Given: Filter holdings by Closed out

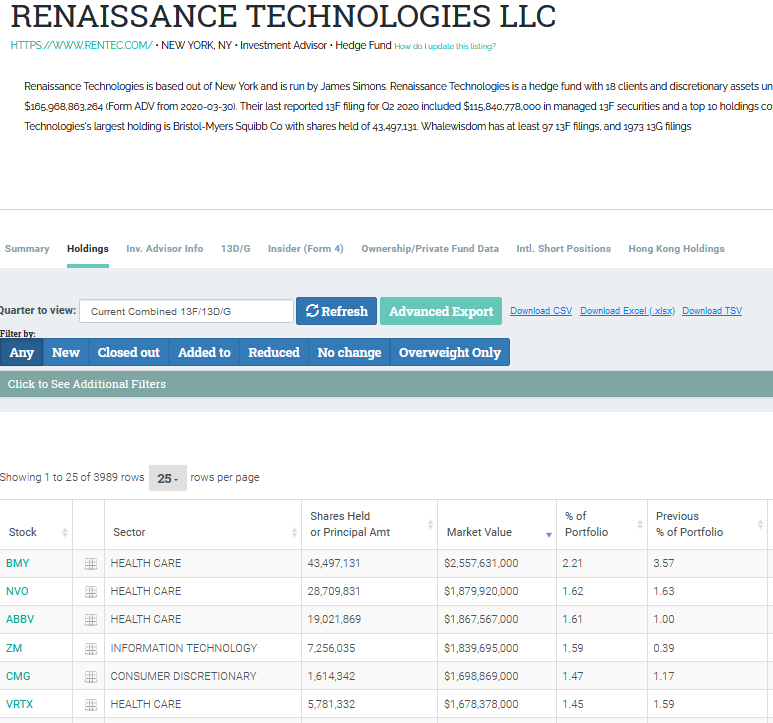Looking at the screenshot, I should point(128,352).
